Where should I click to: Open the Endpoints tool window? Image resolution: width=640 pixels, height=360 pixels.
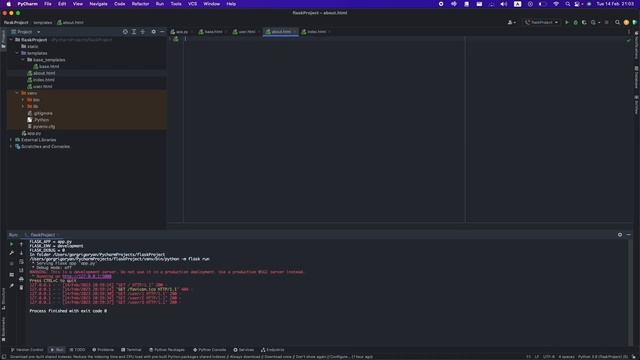(273, 350)
